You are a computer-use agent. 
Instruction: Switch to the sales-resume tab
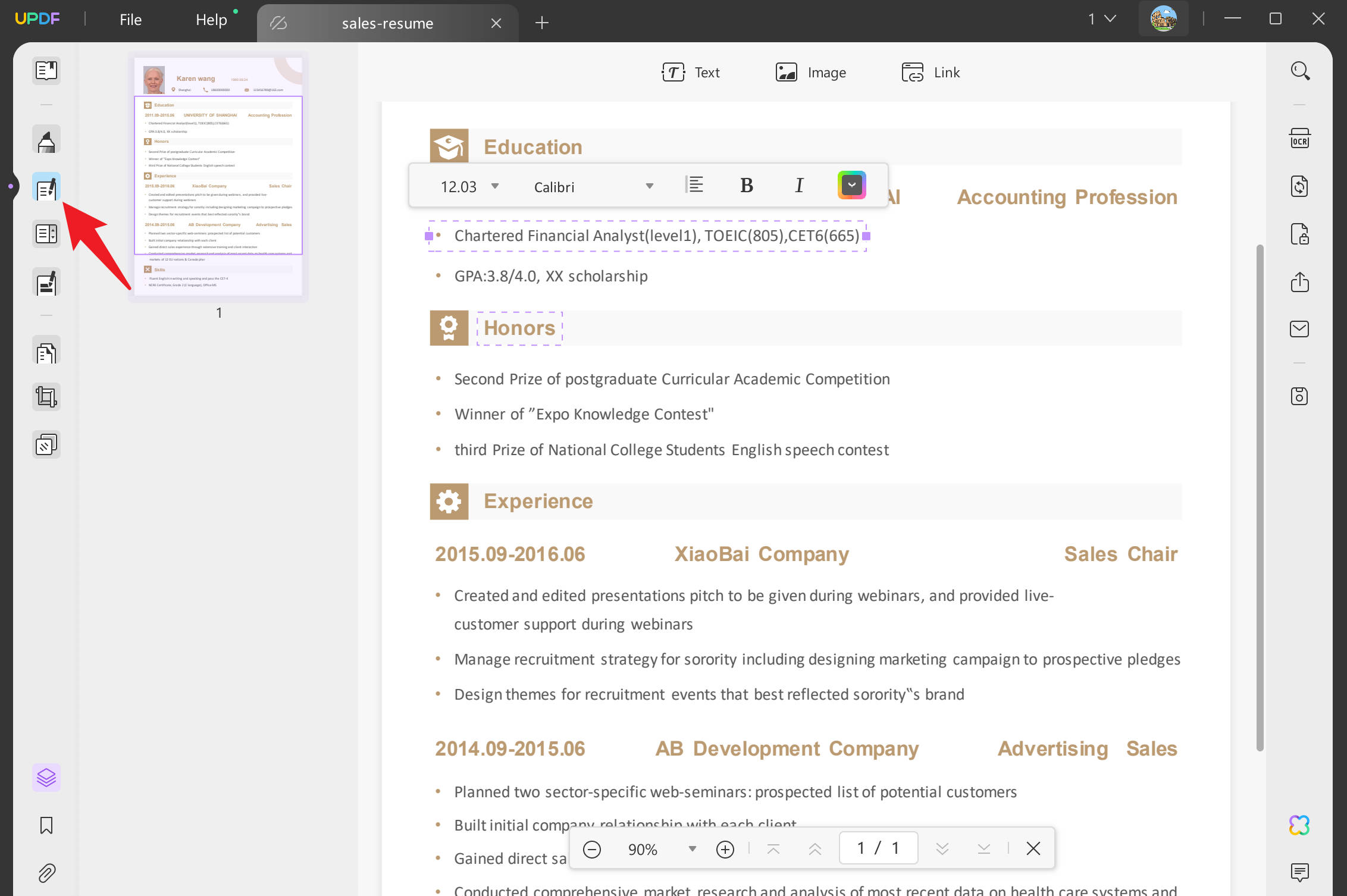[387, 23]
